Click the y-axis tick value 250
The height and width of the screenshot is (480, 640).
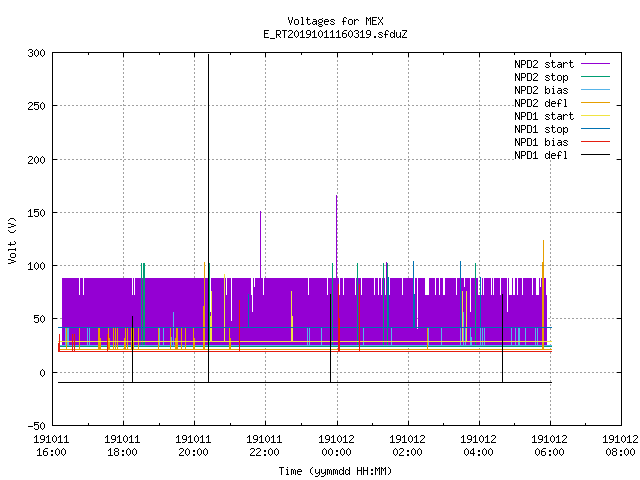tap(36, 107)
